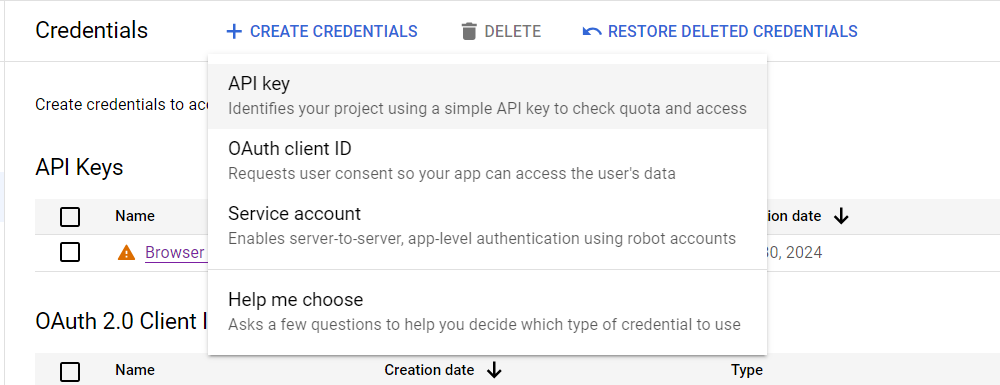Click OAuth table Name column header

(135, 370)
